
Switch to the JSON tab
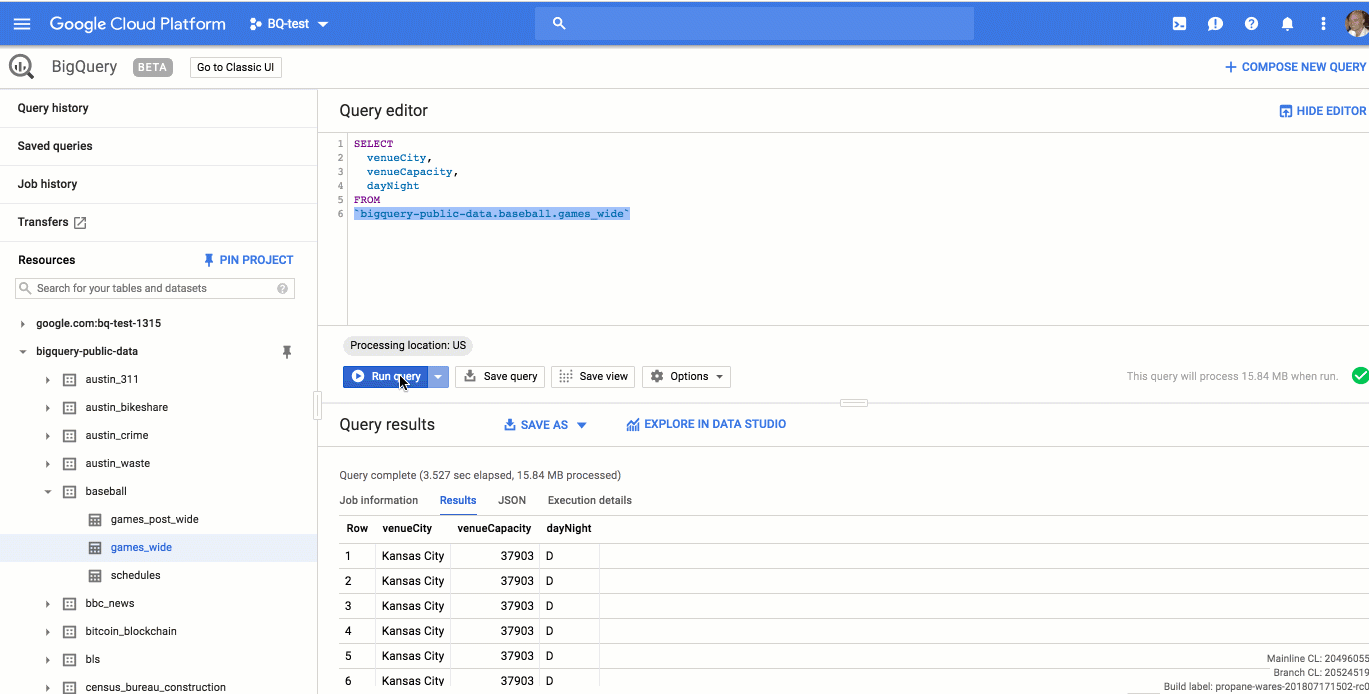click(512, 500)
